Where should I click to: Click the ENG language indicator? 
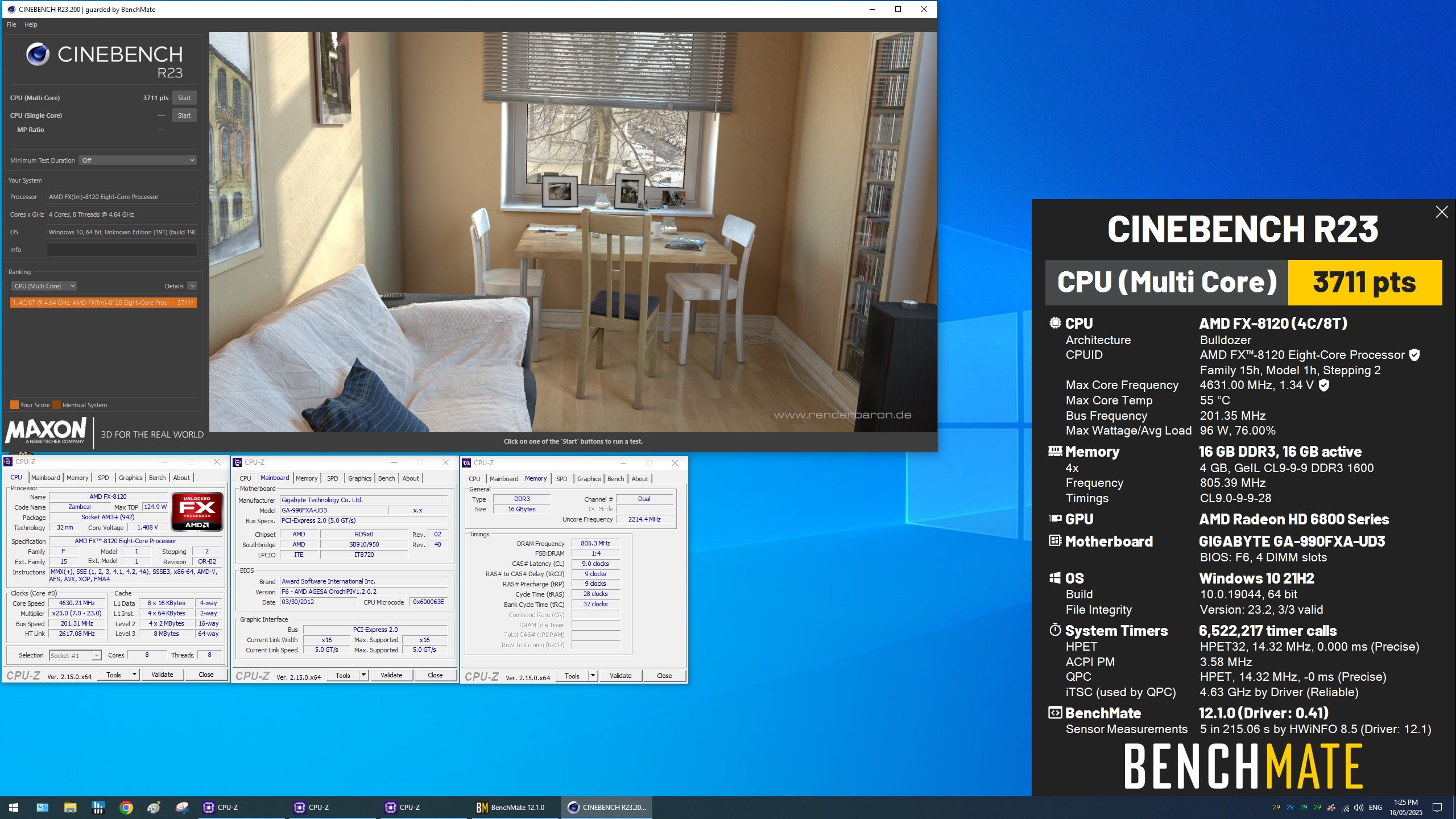coord(1375,808)
